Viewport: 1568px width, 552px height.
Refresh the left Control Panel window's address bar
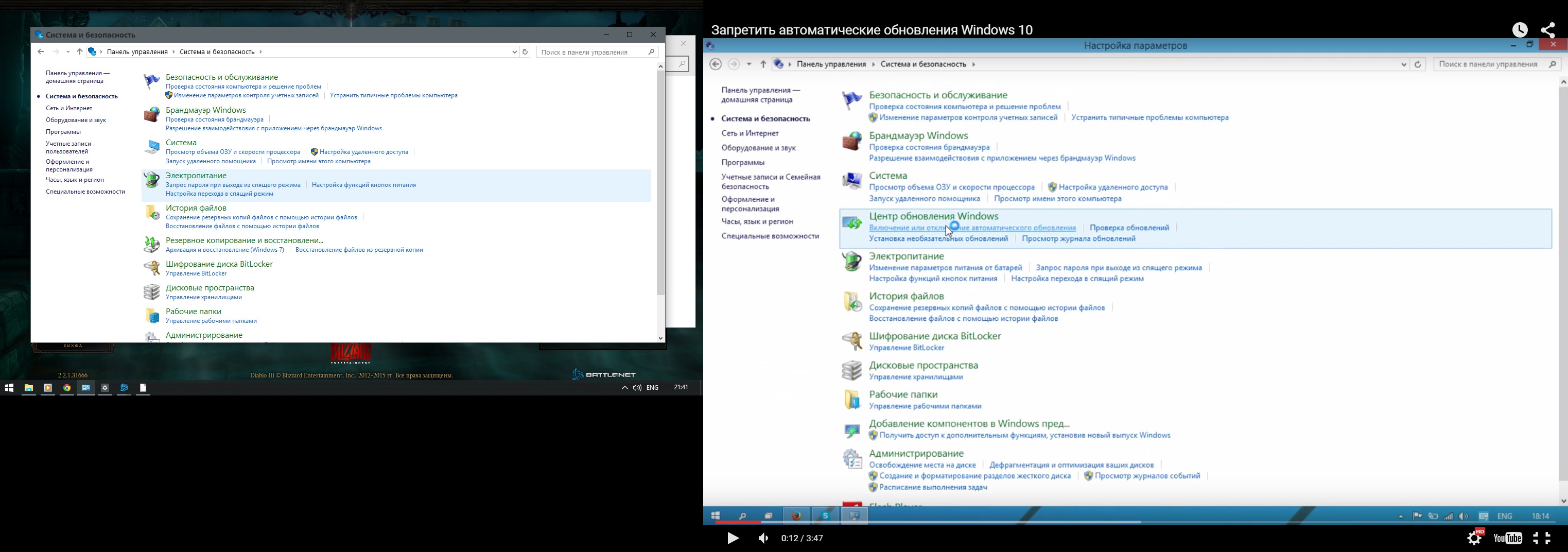tap(525, 53)
